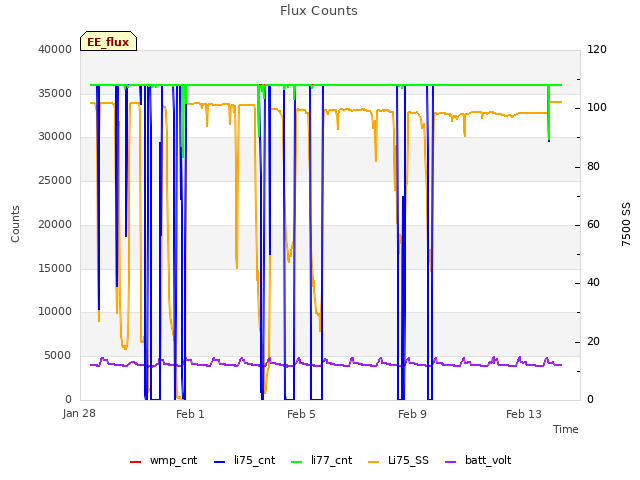This screenshot has width=640, height=480.
Task: Click the 20 right axis value
Action: (593, 341)
